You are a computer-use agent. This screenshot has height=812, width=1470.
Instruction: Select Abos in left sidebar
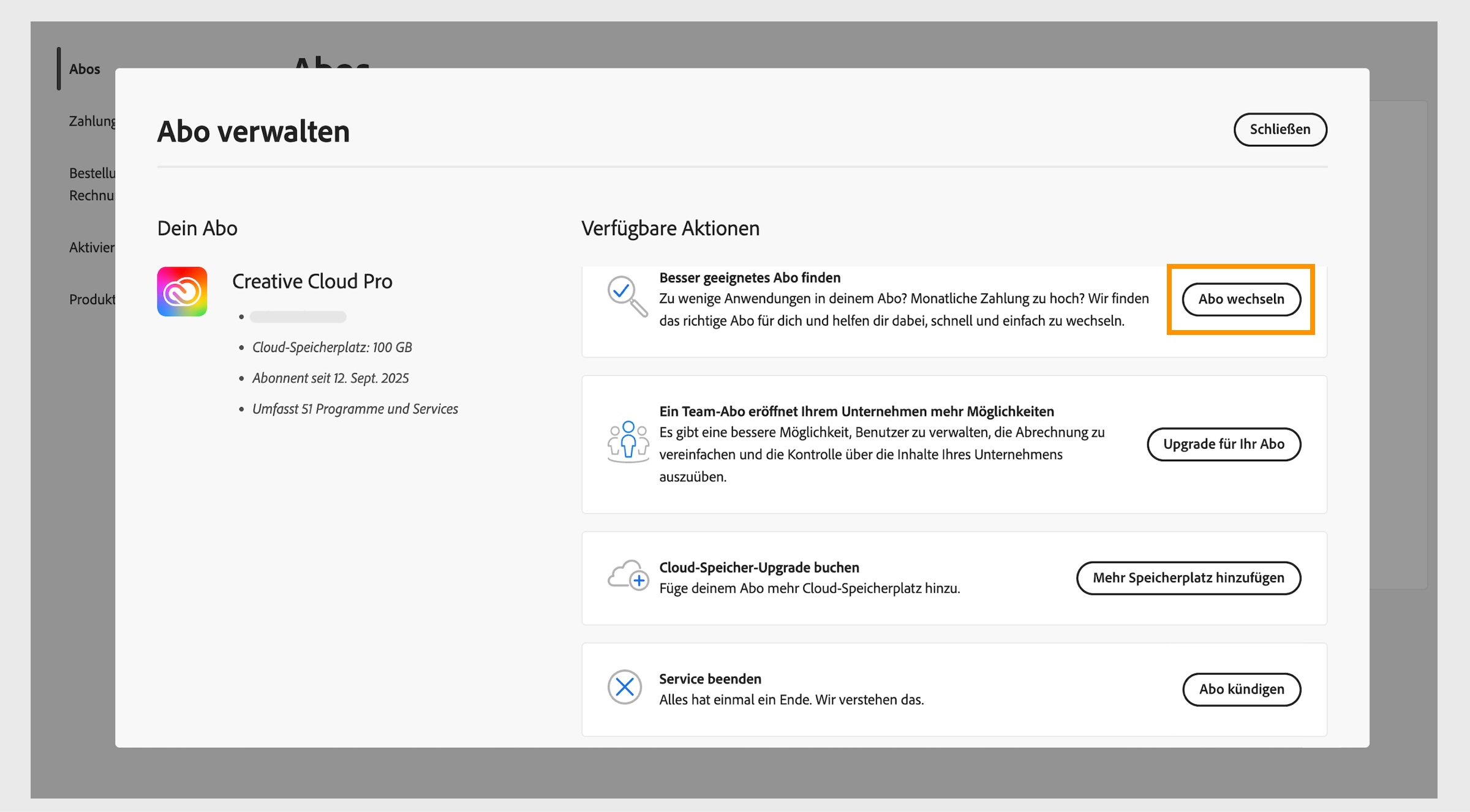85,69
